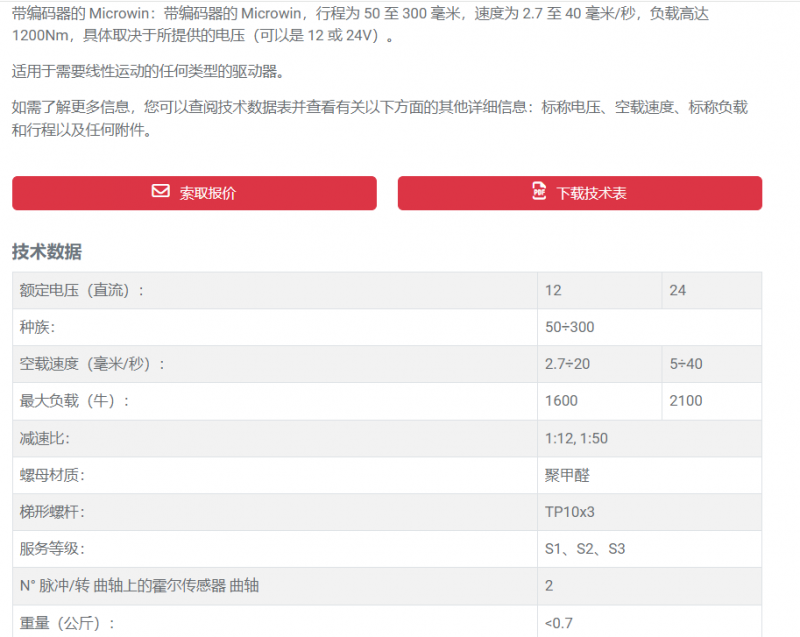Click the paragraph starting 带编码器的 Microwin

360,24
